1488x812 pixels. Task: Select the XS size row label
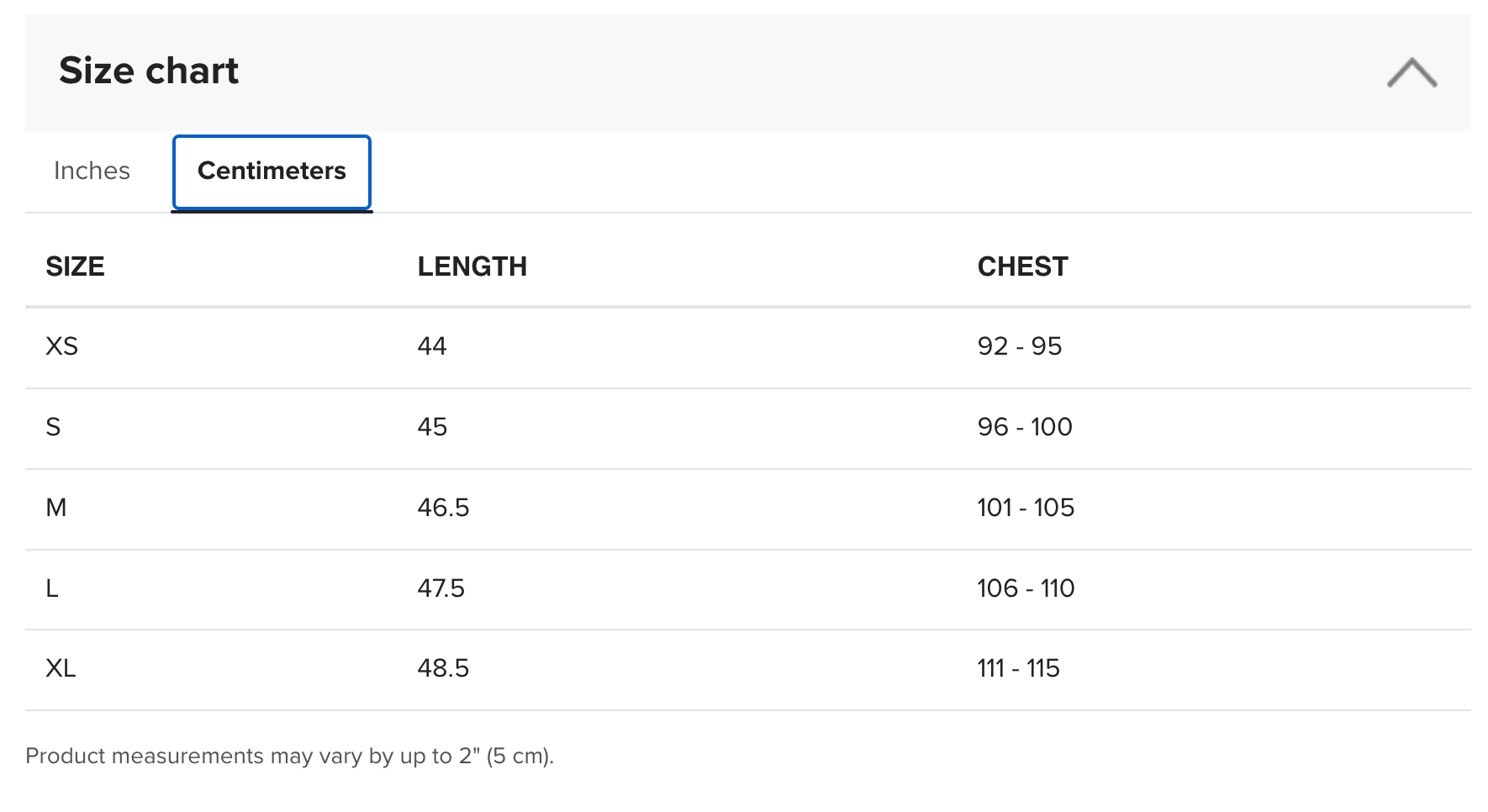coord(61,346)
